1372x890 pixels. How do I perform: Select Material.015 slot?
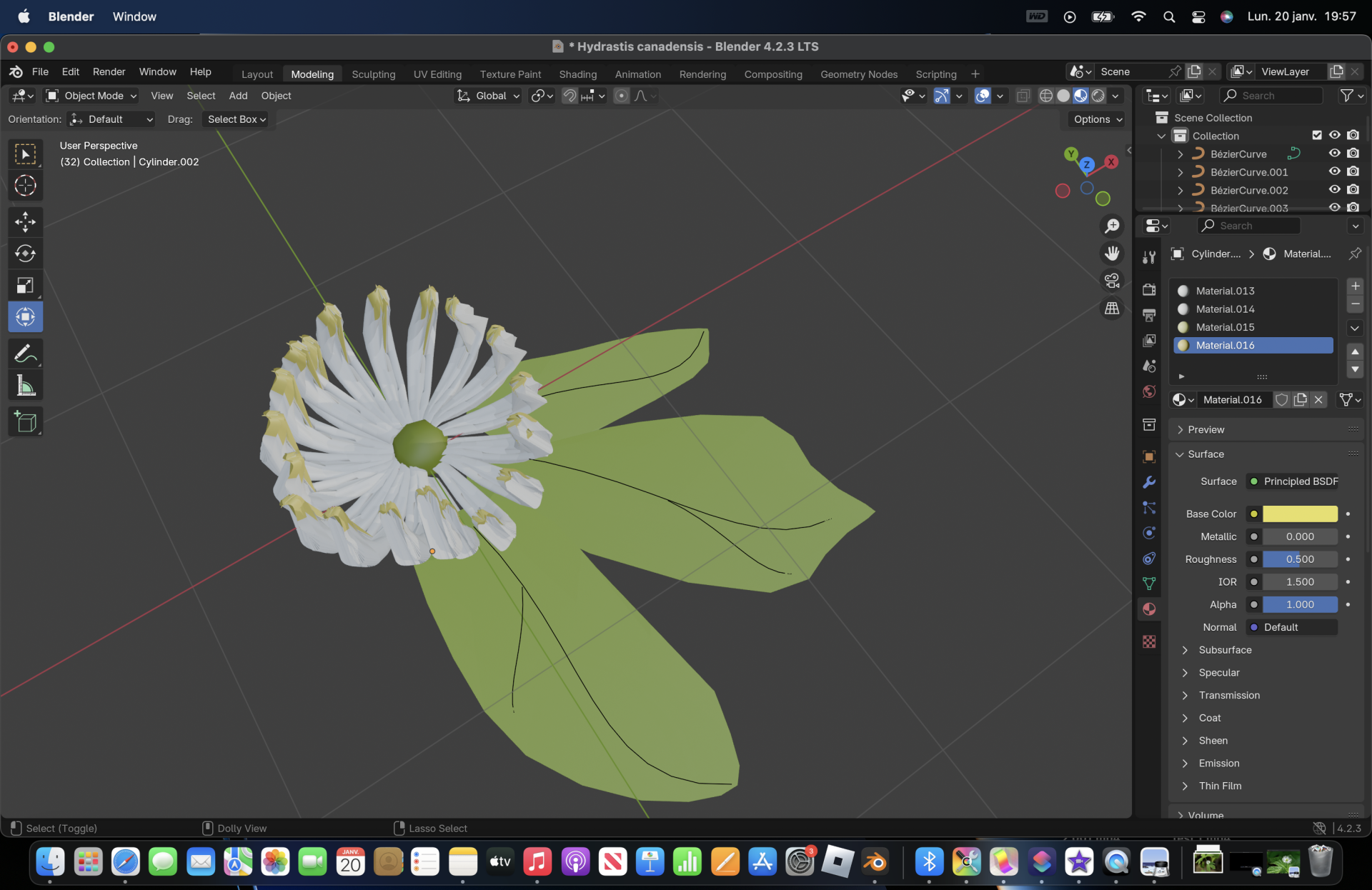[1254, 327]
